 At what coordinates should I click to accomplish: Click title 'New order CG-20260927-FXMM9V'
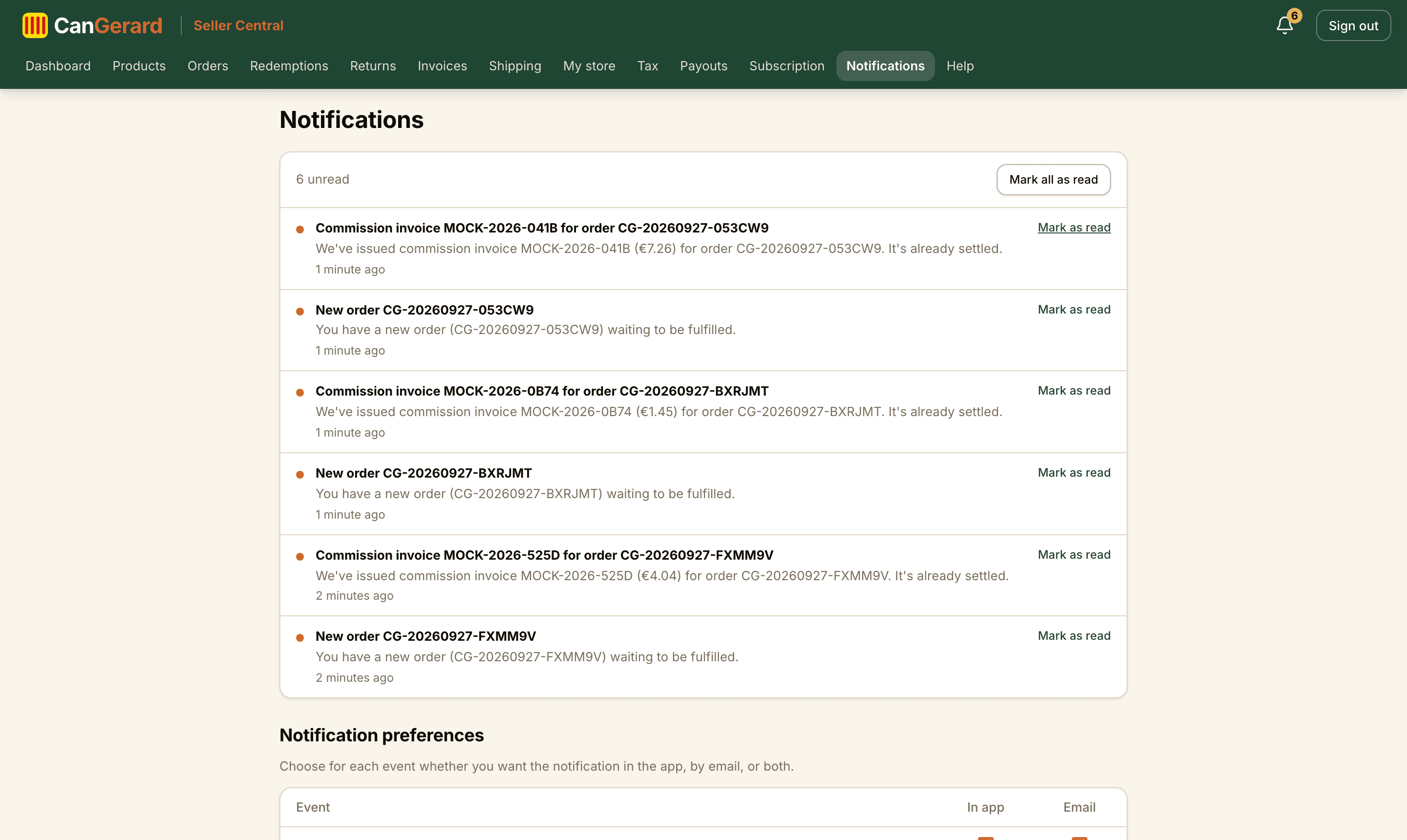426,636
